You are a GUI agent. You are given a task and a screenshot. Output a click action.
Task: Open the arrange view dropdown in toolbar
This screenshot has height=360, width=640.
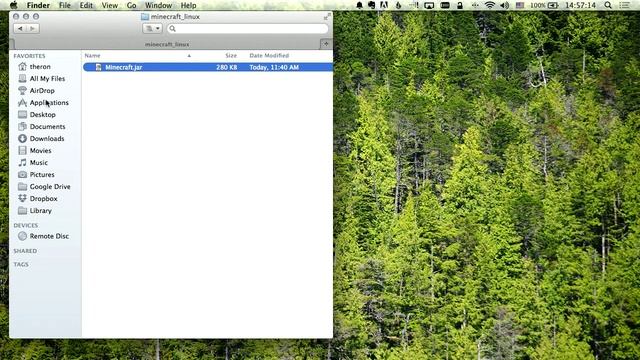click(153, 29)
